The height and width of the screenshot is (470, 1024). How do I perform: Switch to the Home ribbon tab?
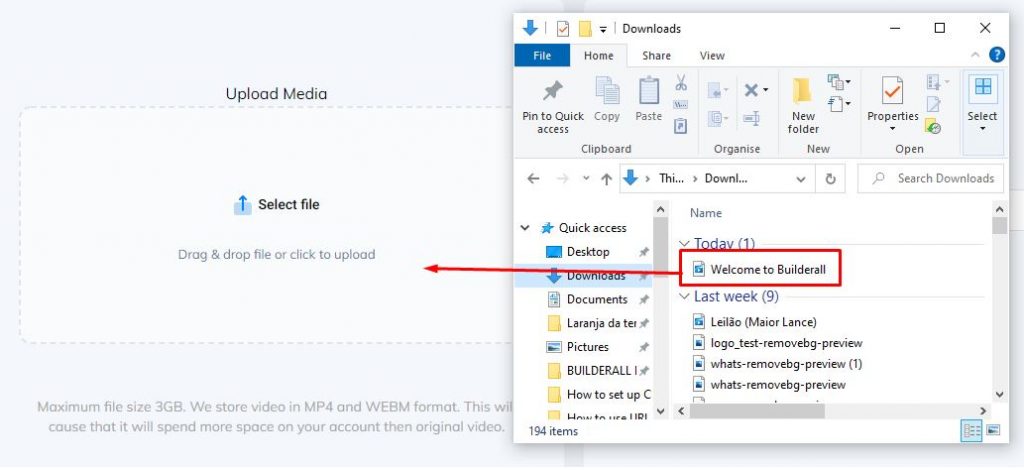pos(599,55)
